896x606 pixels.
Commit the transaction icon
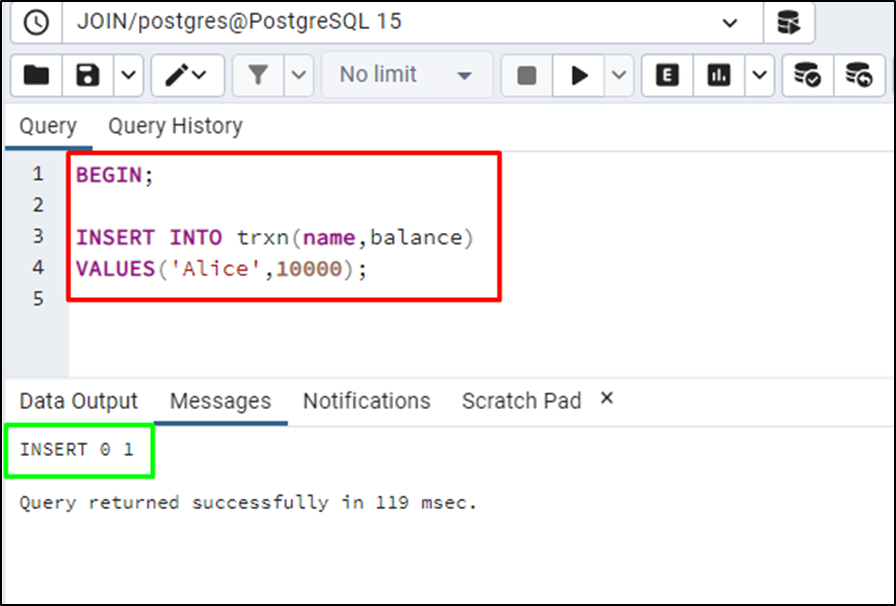click(x=808, y=75)
